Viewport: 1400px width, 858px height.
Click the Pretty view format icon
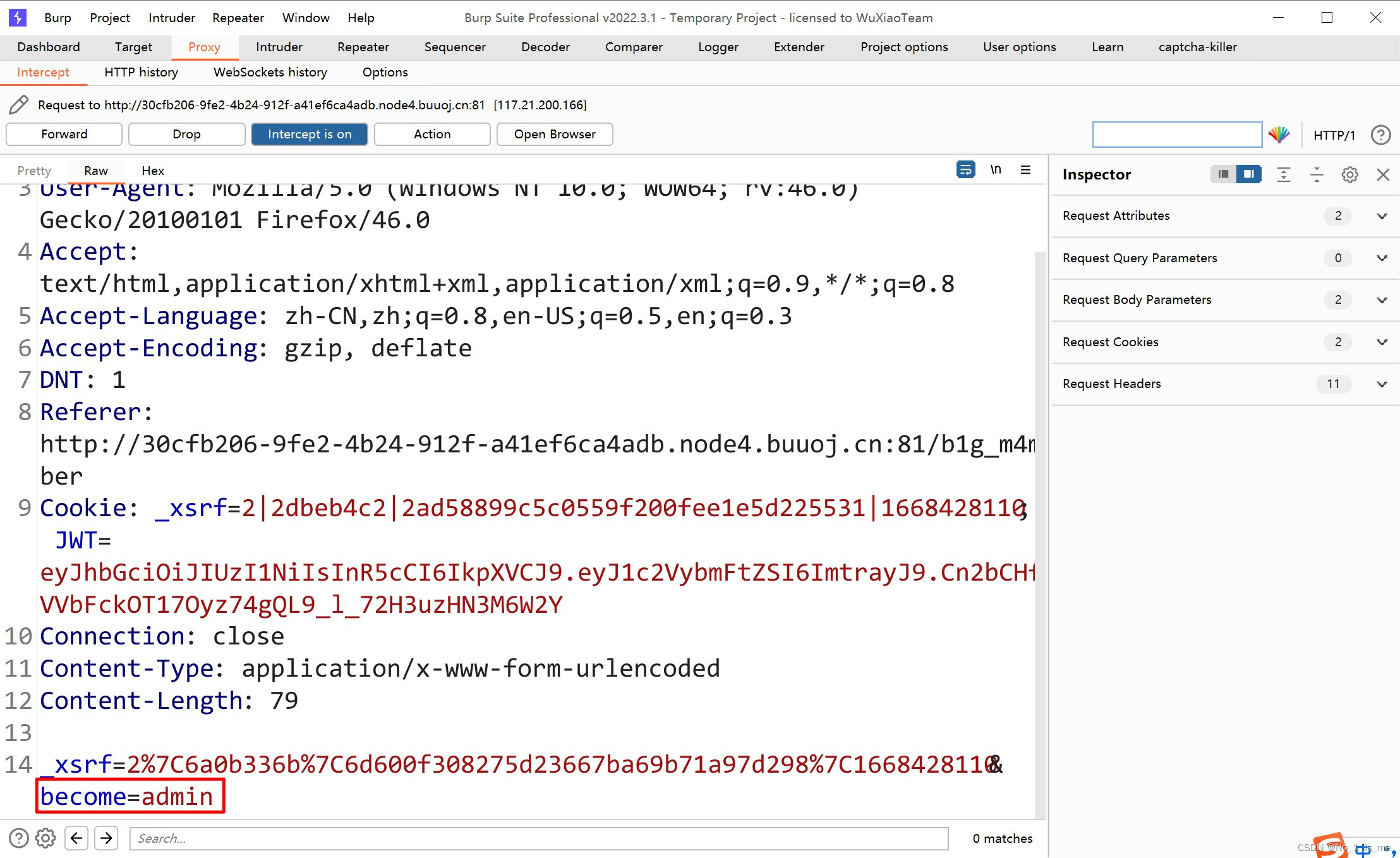coord(34,170)
